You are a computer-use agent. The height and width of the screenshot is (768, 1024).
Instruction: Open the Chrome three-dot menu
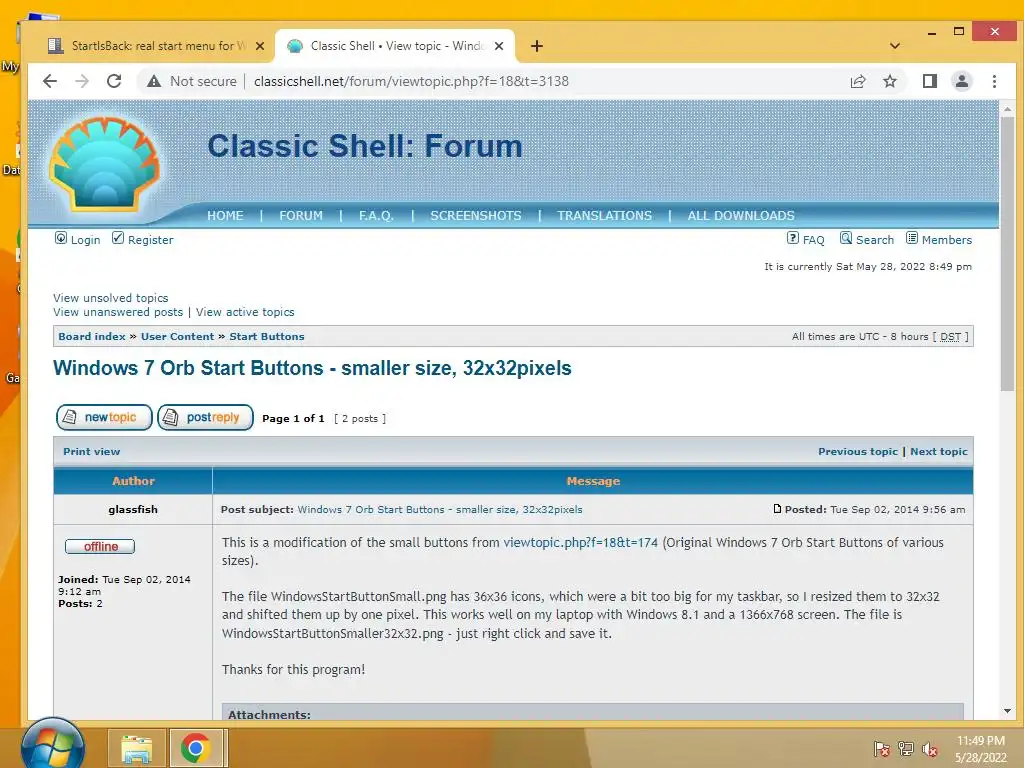coord(994,81)
